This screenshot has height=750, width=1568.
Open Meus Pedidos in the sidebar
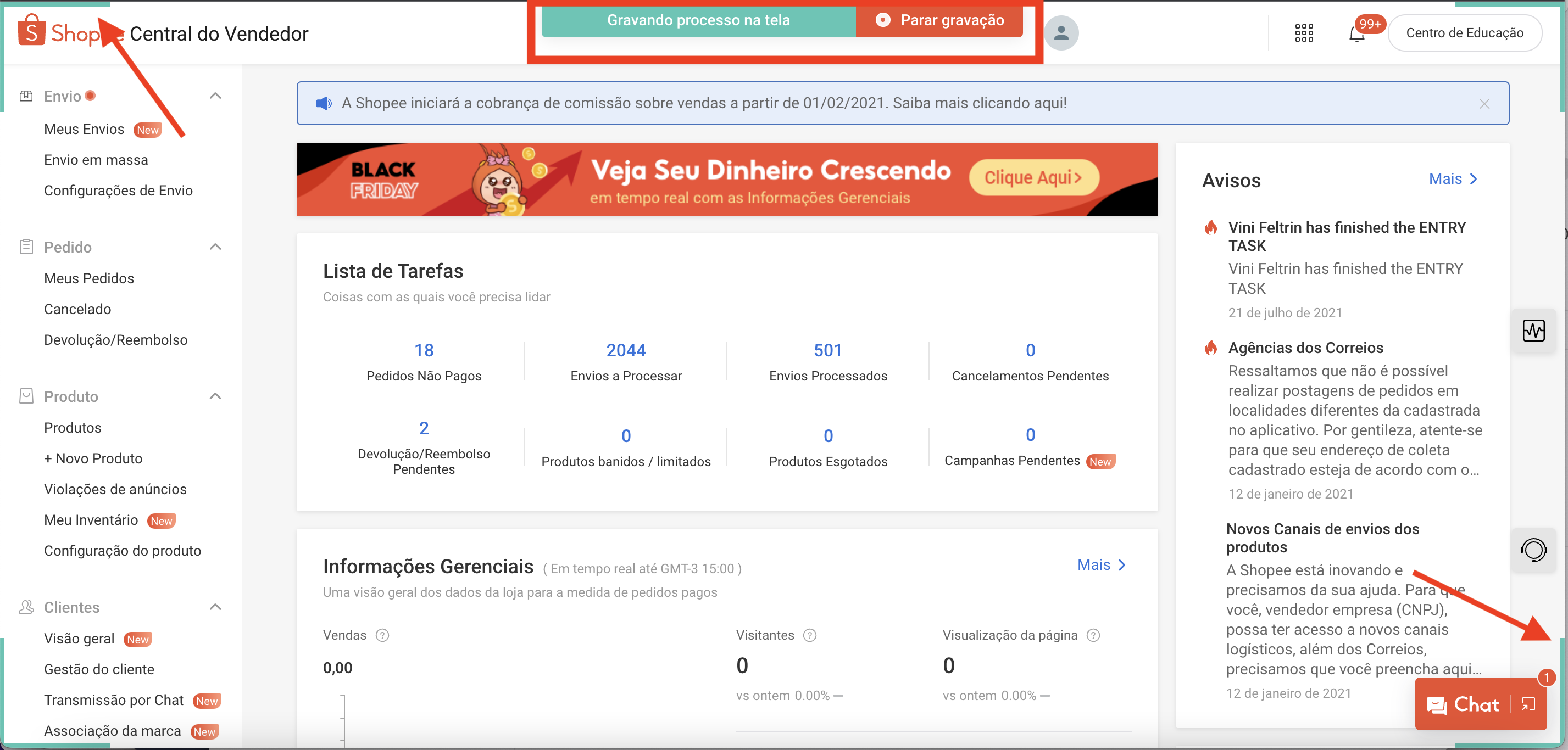point(89,278)
